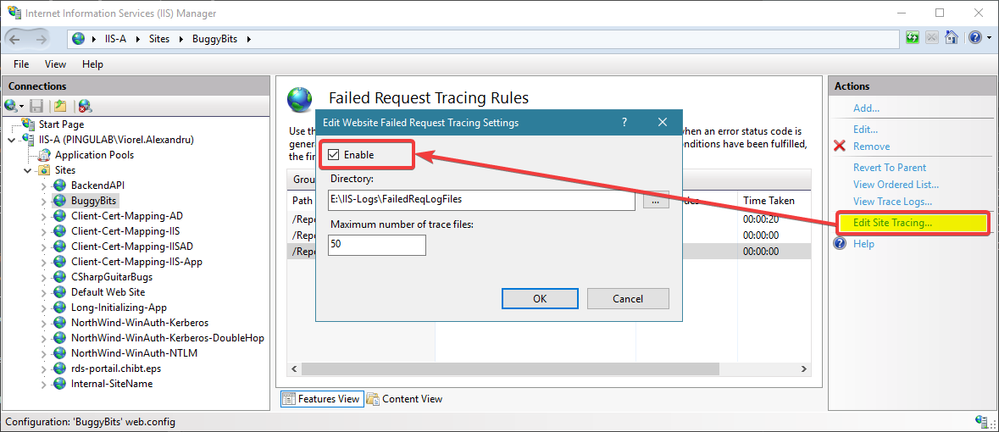Click Edit... action link

click(x=865, y=130)
